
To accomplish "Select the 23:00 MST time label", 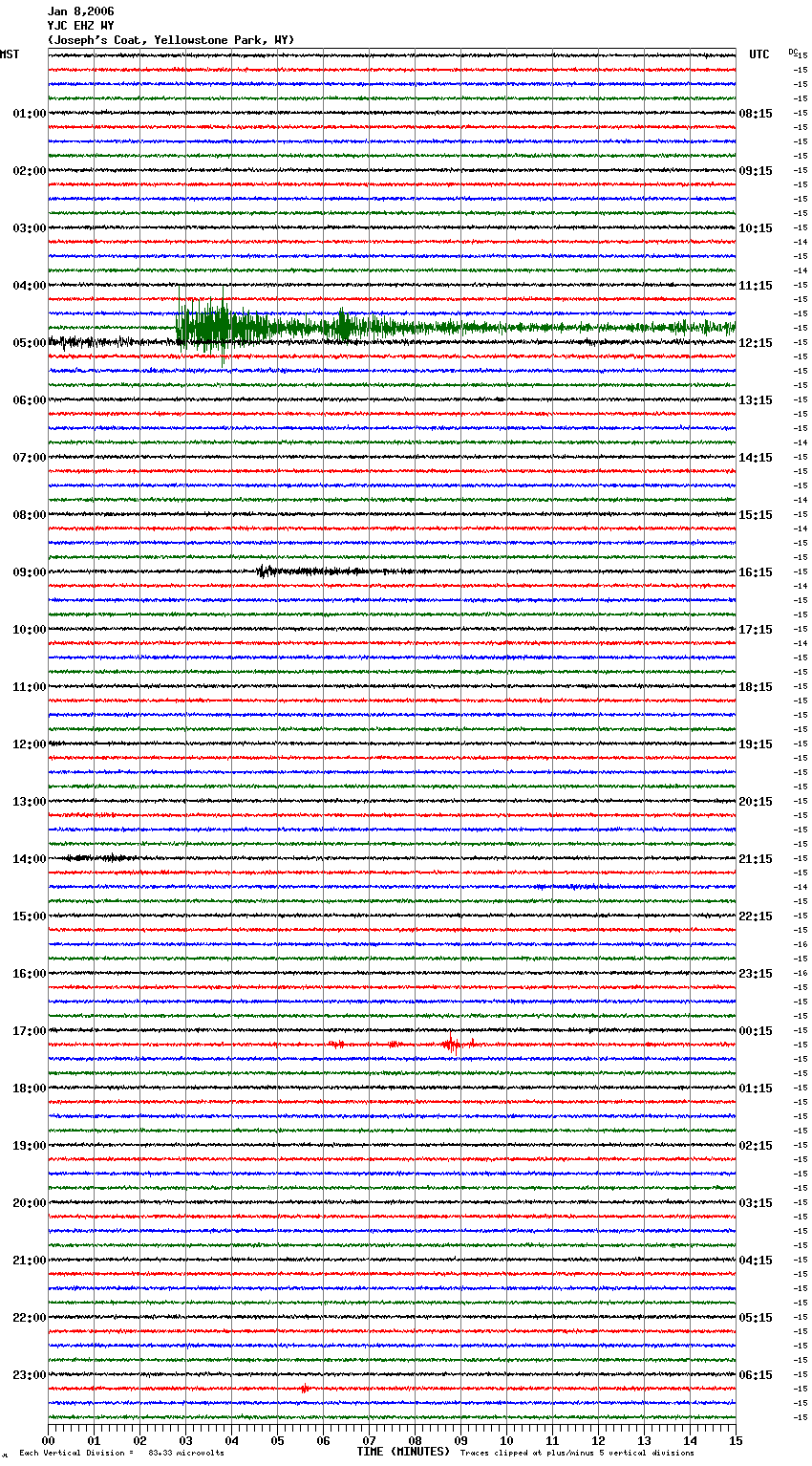I will pyautogui.click(x=29, y=1375).
